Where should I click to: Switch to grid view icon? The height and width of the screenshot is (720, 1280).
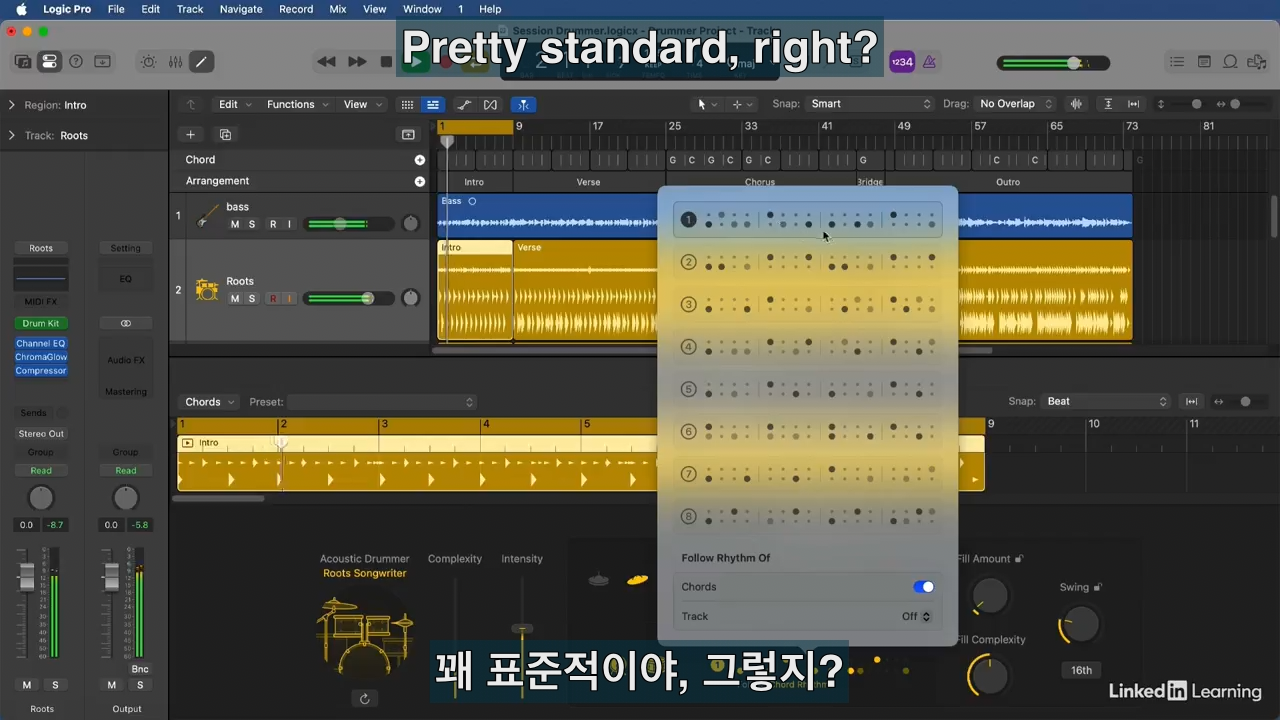[407, 104]
